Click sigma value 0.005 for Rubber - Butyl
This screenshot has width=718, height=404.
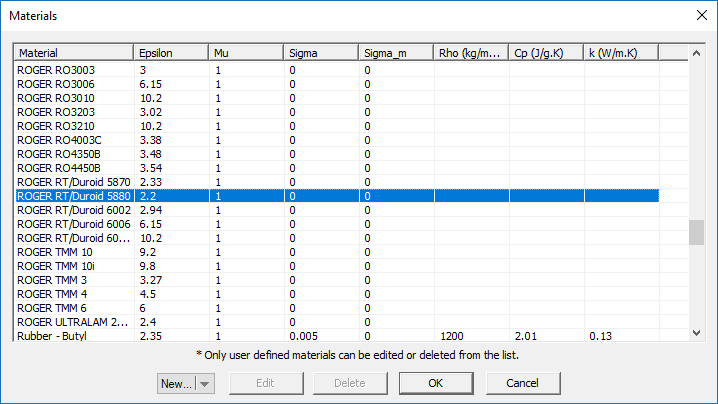point(303,336)
